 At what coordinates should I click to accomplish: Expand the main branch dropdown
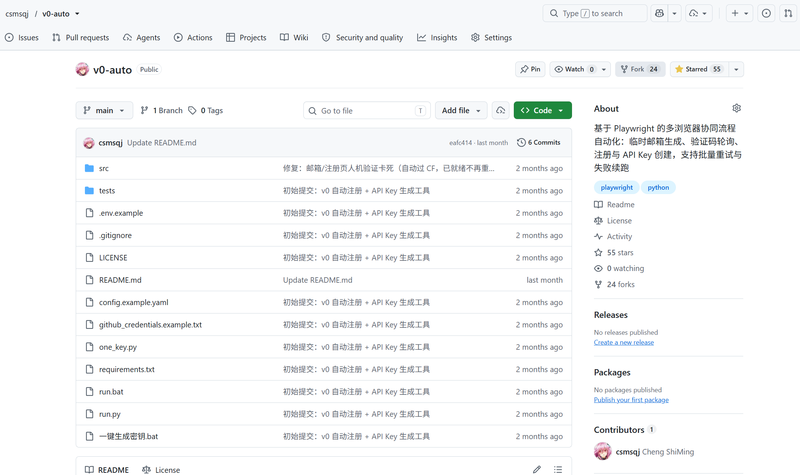click(104, 110)
